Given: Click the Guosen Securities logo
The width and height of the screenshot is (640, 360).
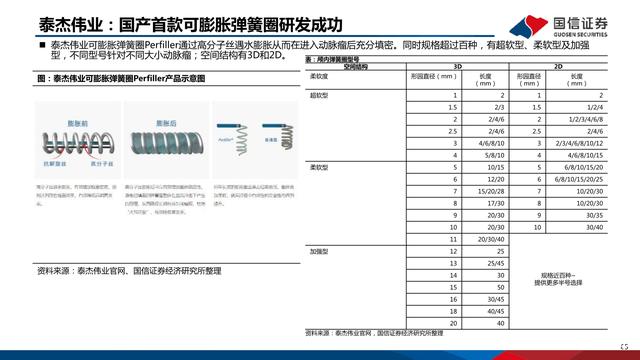Looking at the screenshot, I should 558,27.
